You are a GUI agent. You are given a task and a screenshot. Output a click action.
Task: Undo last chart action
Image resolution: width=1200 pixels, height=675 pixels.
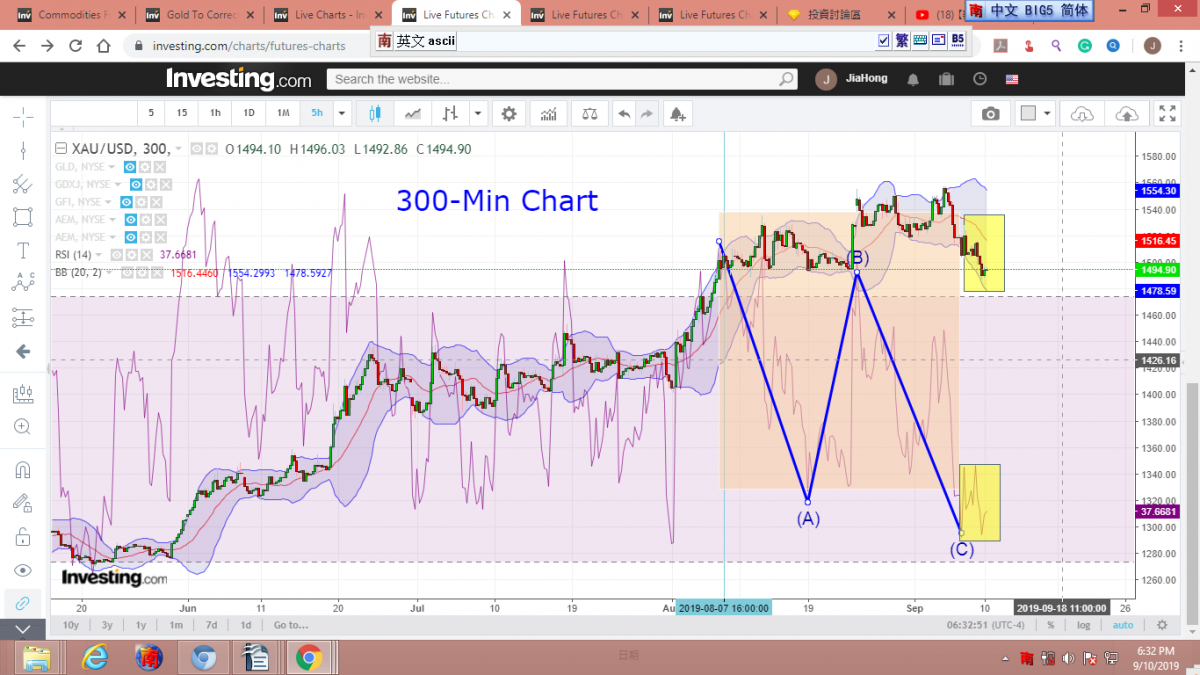coord(625,114)
